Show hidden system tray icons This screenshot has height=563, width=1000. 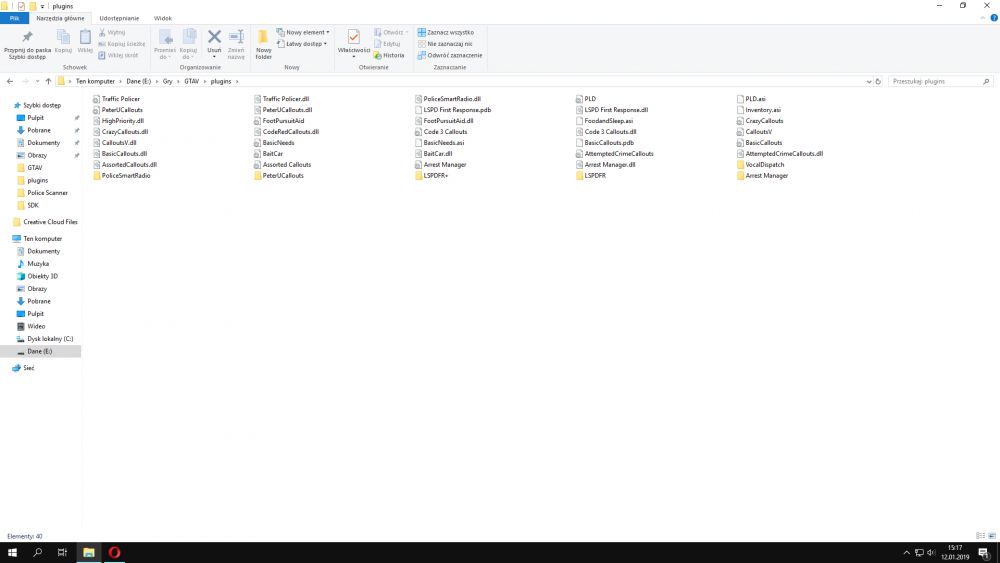click(x=906, y=553)
